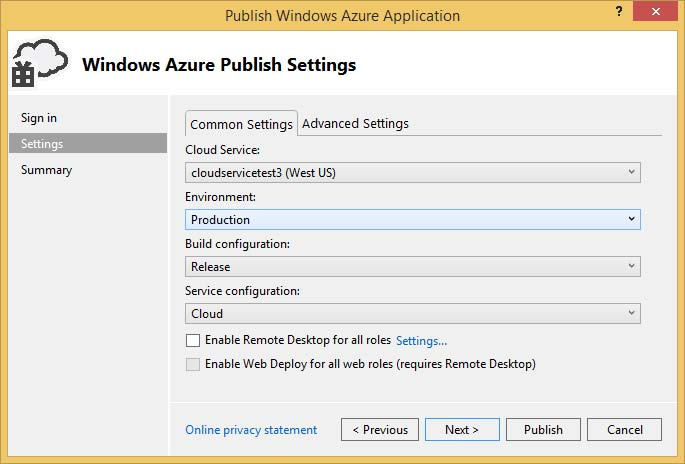Expand the Build configuration dropdown
This screenshot has height=464, width=685.
point(413,267)
